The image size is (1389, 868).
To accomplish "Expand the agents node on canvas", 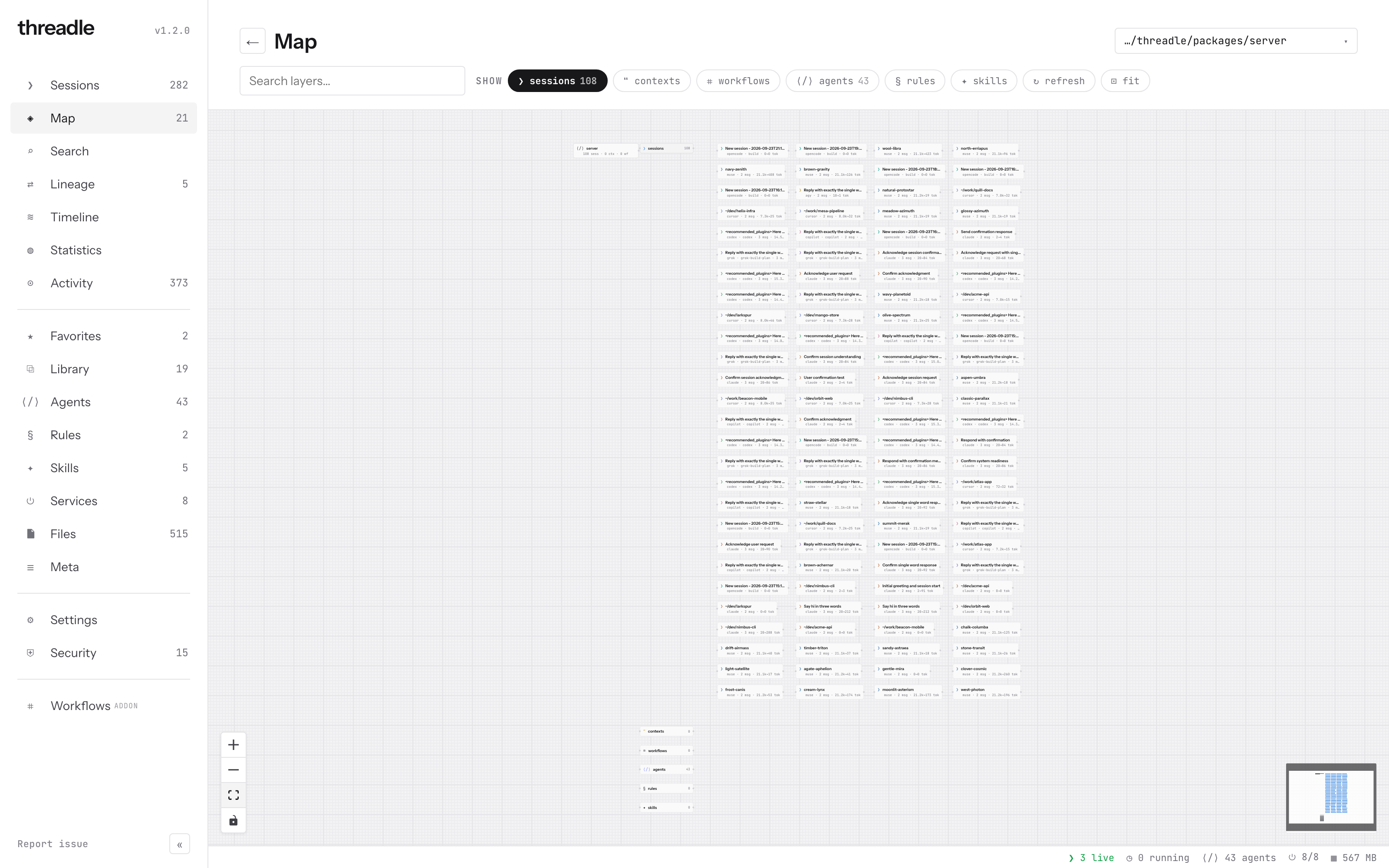I will pyautogui.click(x=666, y=769).
